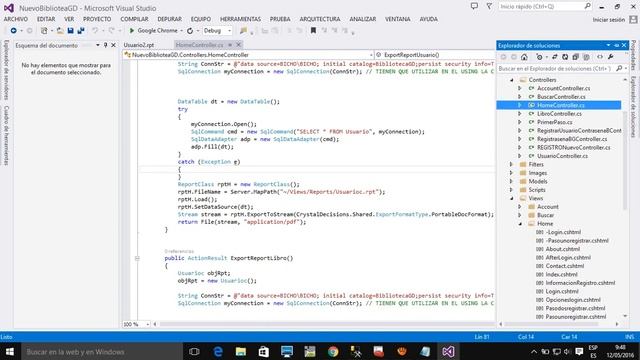Viewport: 640px width, 360px height.
Task: Click the browser Refresh icon beside Google Chrome
Action: pos(190,31)
